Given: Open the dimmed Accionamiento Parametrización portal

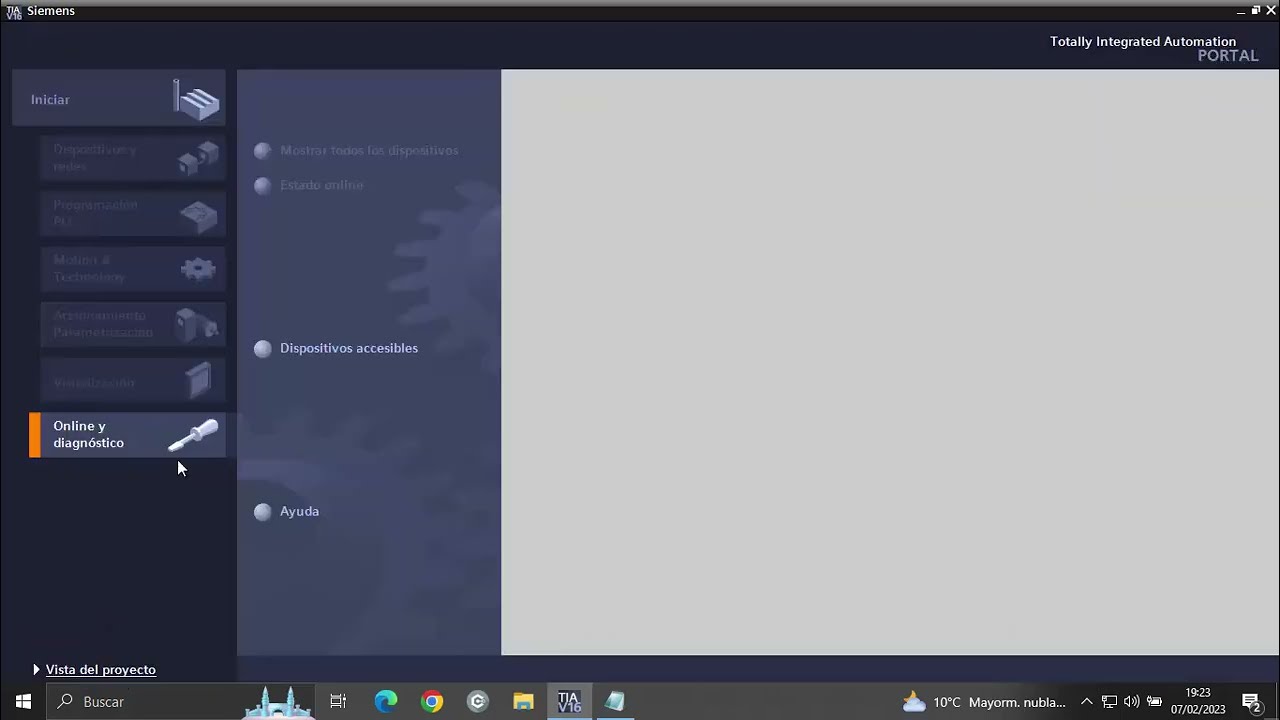Looking at the screenshot, I should (x=133, y=323).
